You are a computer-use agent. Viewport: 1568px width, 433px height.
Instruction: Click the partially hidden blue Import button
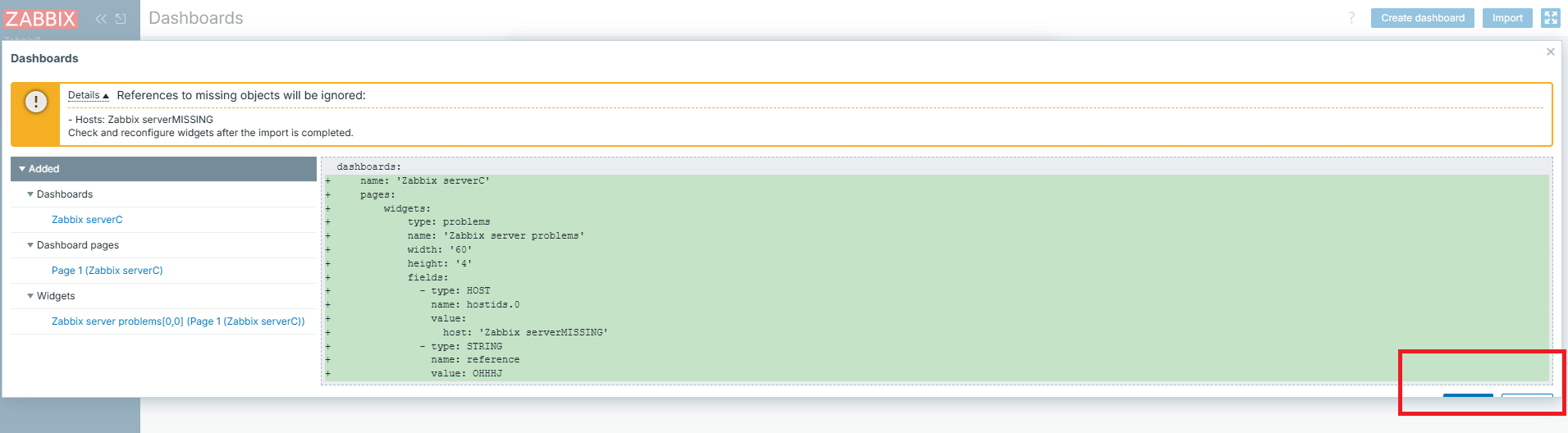[x=1468, y=395]
